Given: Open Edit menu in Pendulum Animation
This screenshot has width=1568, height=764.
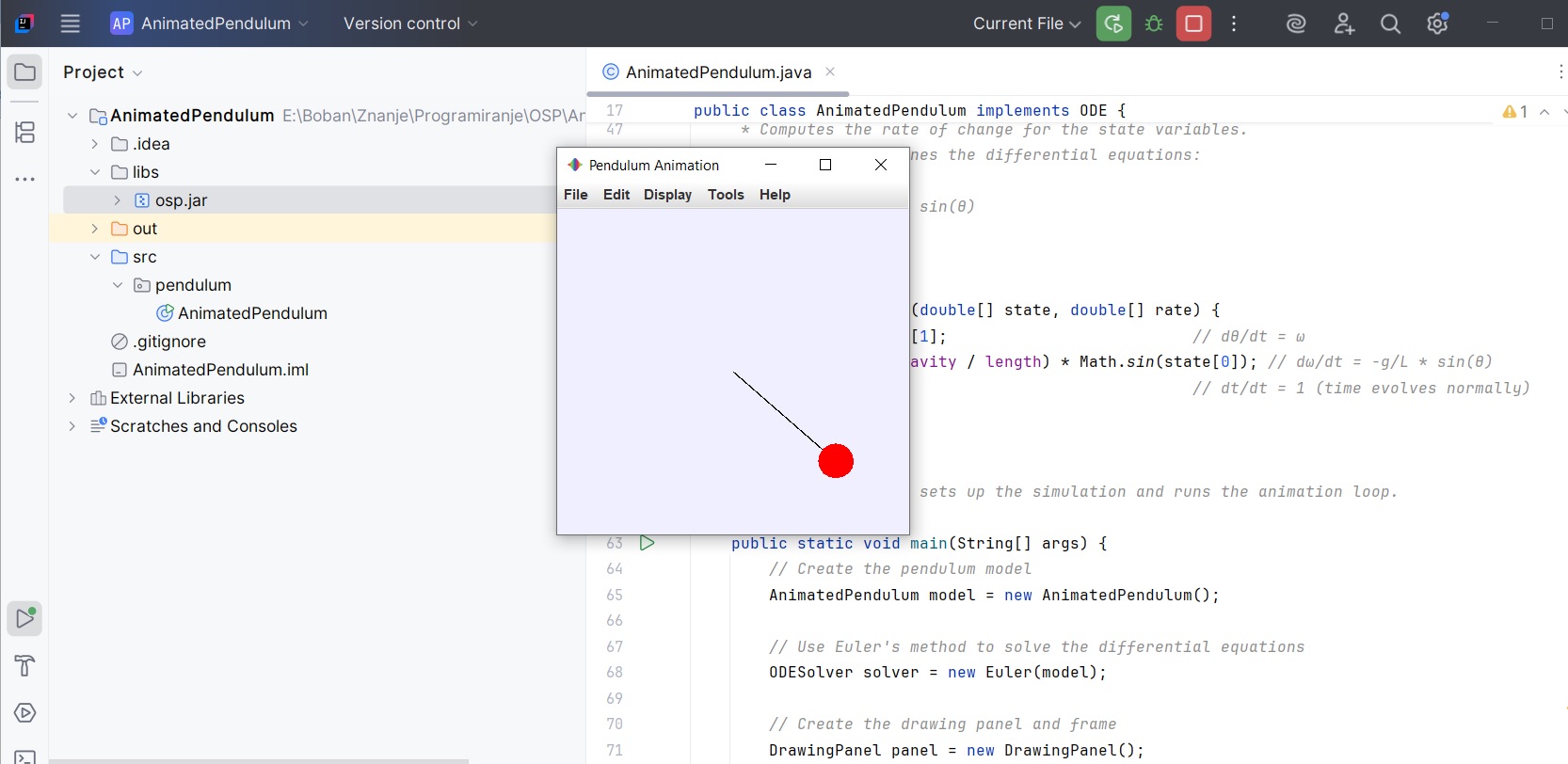Looking at the screenshot, I should click(616, 195).
